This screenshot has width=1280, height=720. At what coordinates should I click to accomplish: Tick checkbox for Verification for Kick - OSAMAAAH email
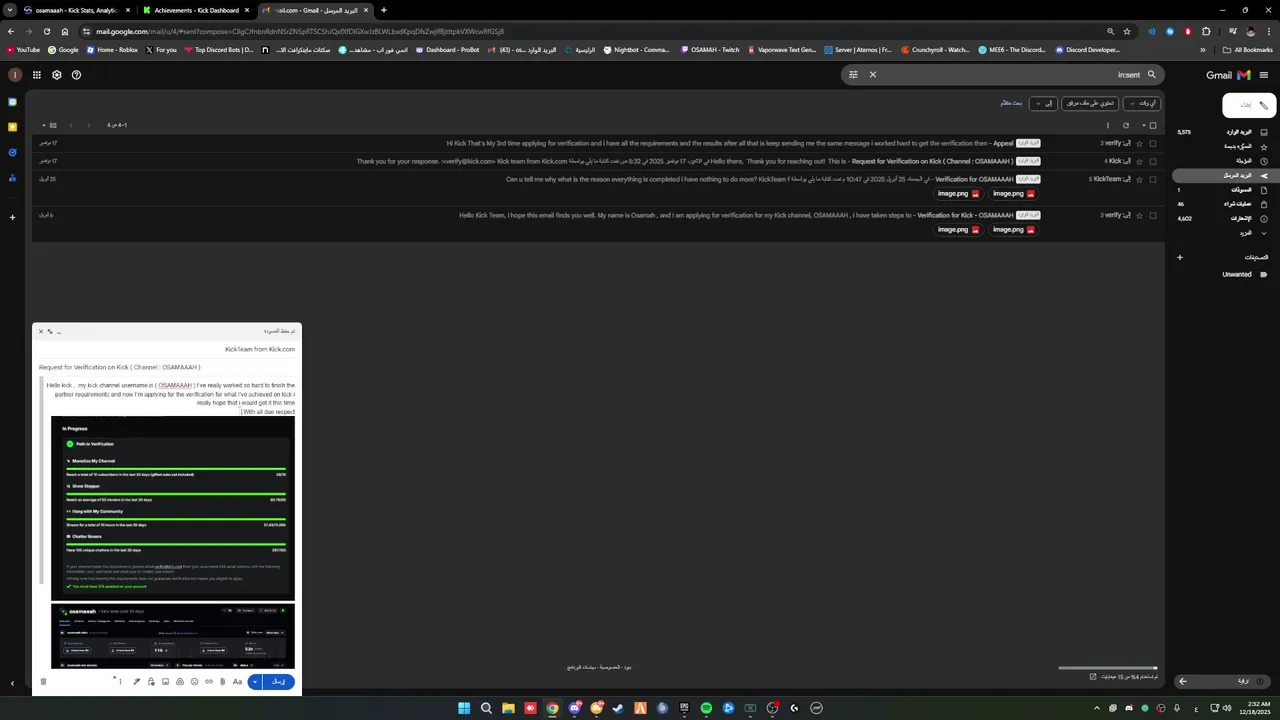pyautogui.click(x=1153, y=216)
